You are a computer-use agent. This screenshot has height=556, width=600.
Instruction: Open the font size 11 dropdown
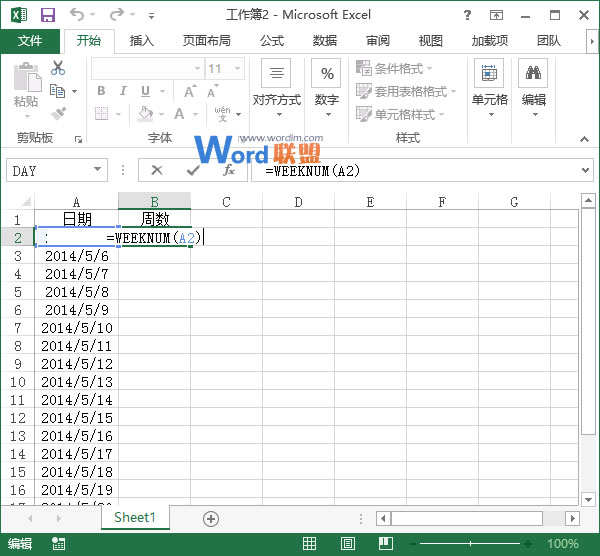[237, 68]
